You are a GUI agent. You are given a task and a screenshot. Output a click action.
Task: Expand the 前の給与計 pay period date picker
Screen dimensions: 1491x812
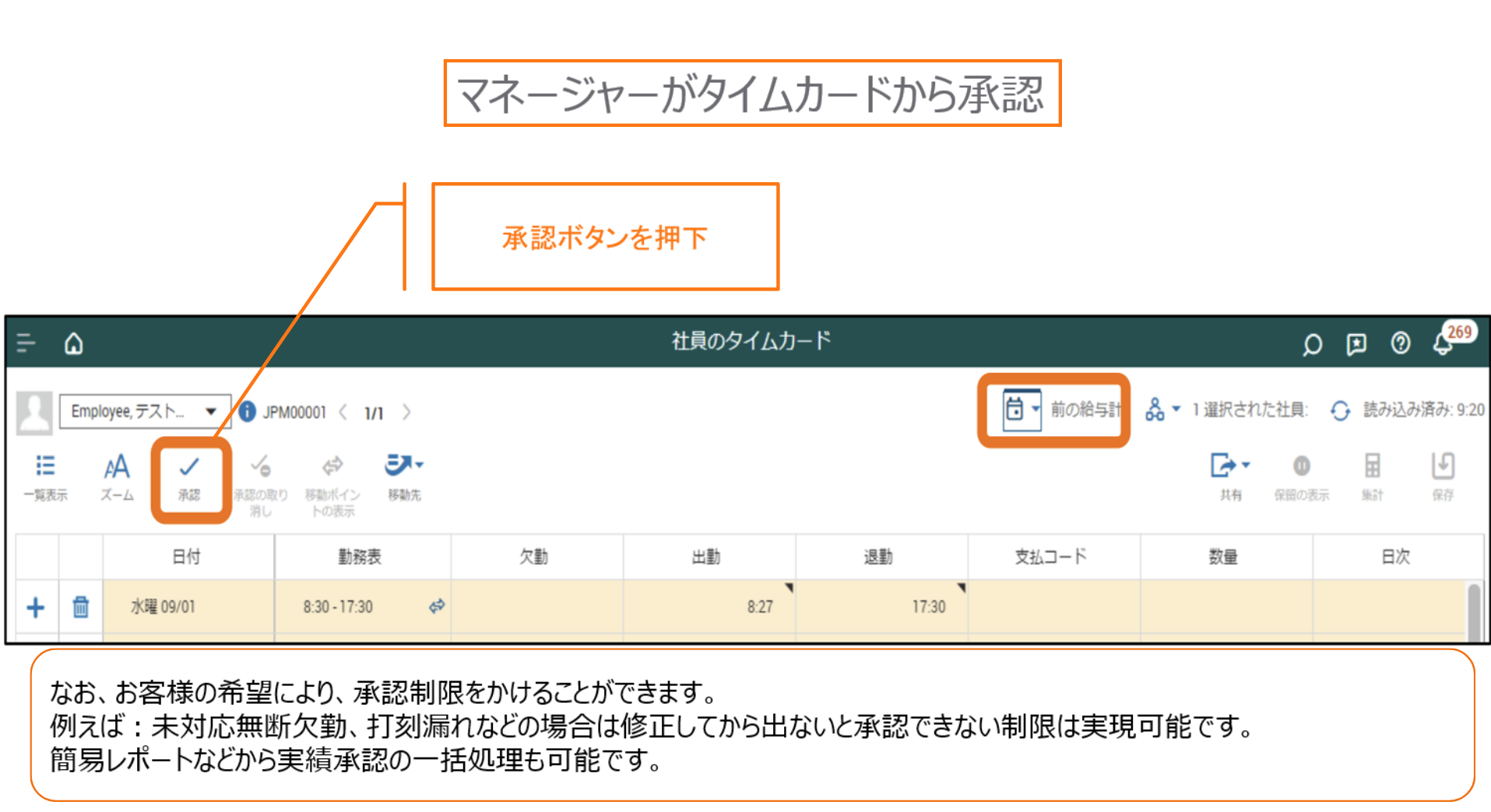tap(1022, 409)
